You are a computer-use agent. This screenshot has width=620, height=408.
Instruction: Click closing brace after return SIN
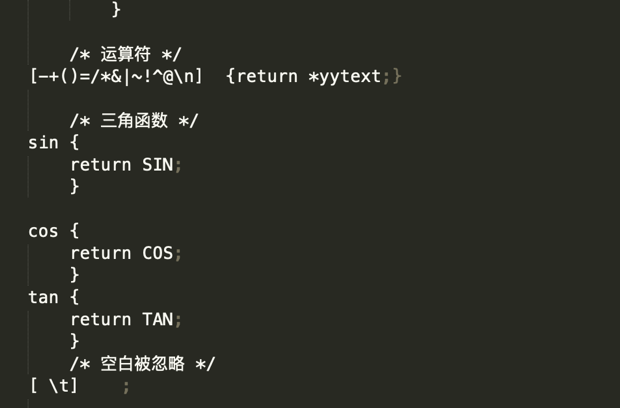pos(75,187)
